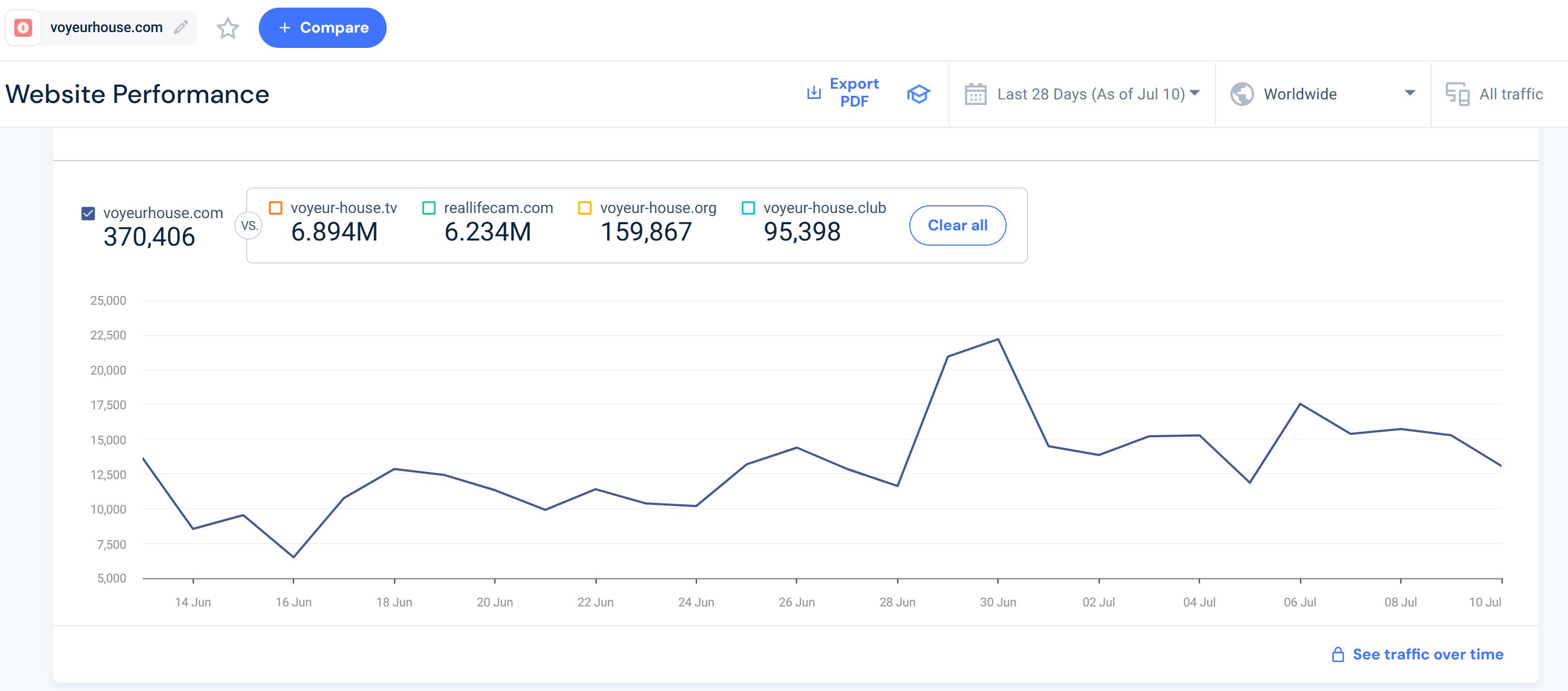Click the pencil edit icon beside domain

tap(181, 28)
